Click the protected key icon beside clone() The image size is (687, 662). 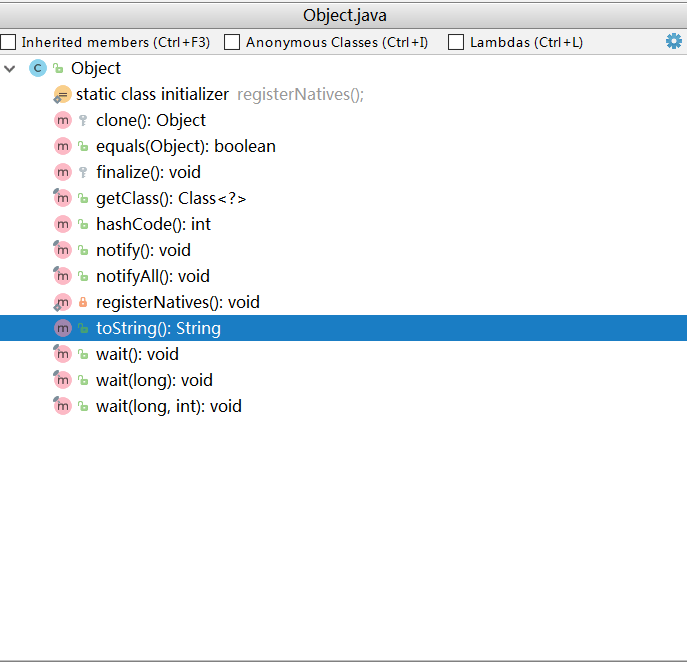83,120
